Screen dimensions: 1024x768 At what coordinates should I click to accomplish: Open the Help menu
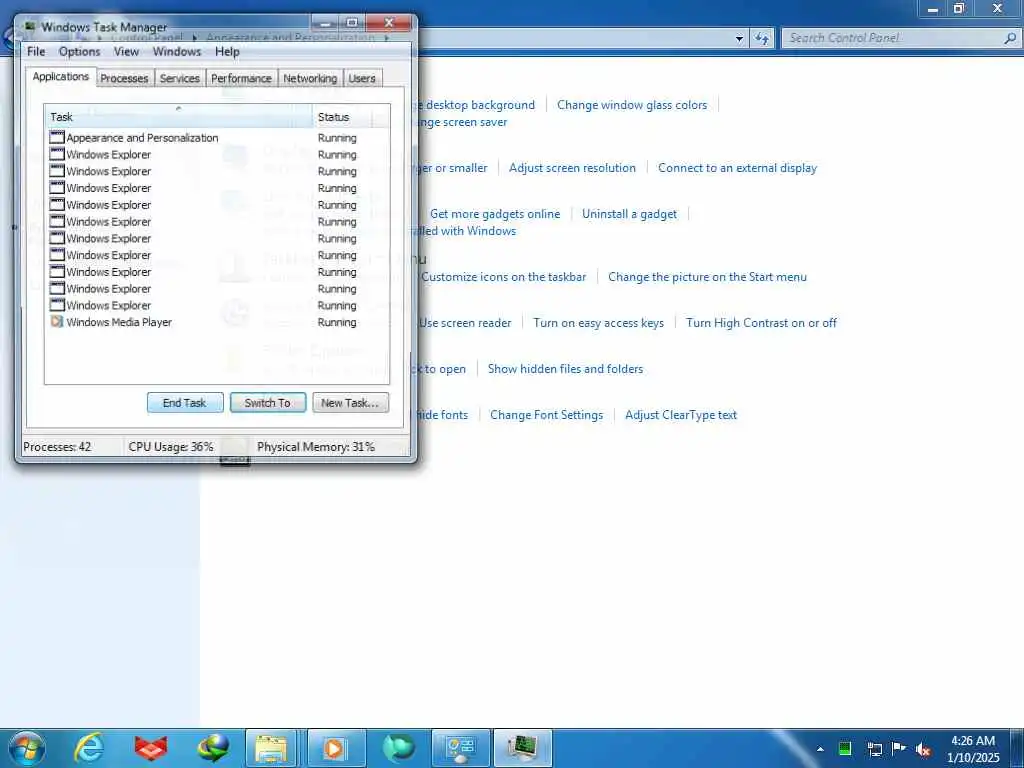[227, 52]
